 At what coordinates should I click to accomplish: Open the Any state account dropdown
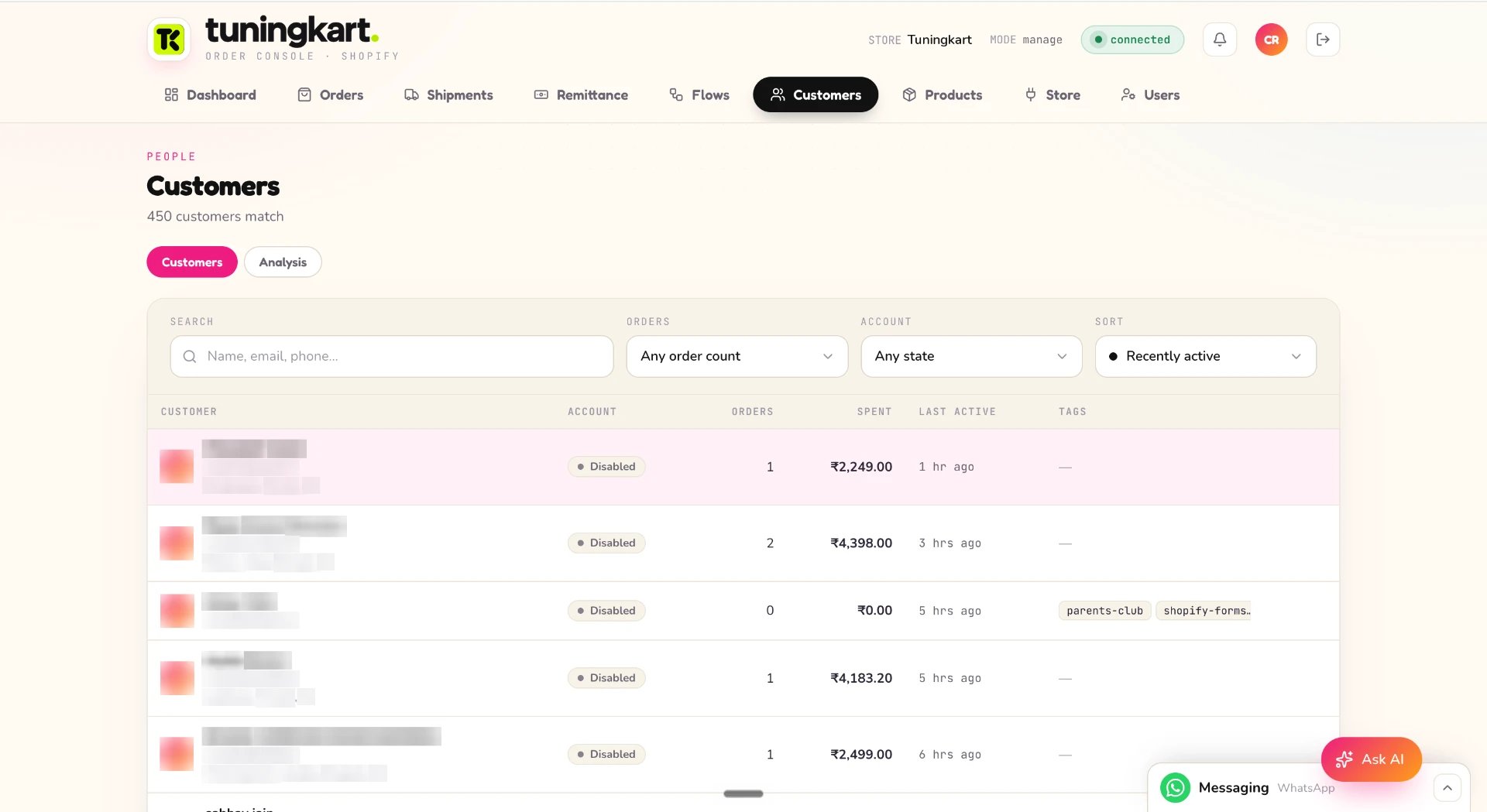pos(971,356)
